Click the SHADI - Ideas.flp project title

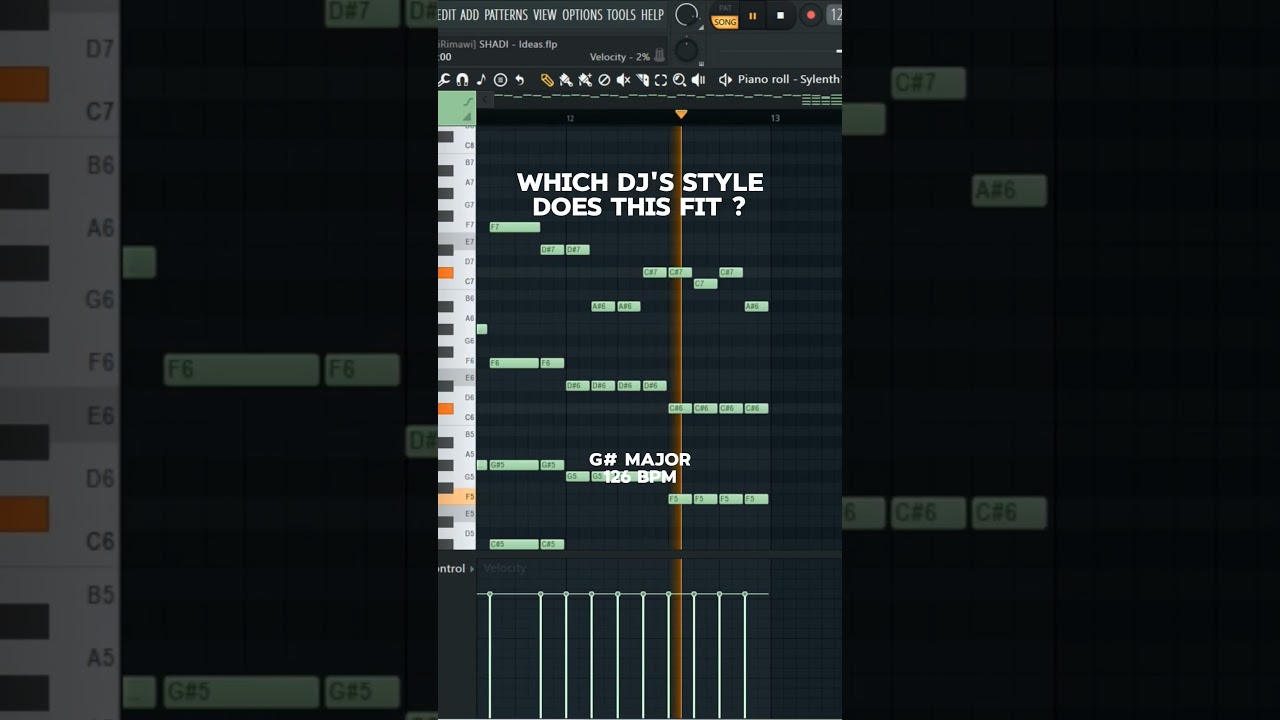click(518, 44)
